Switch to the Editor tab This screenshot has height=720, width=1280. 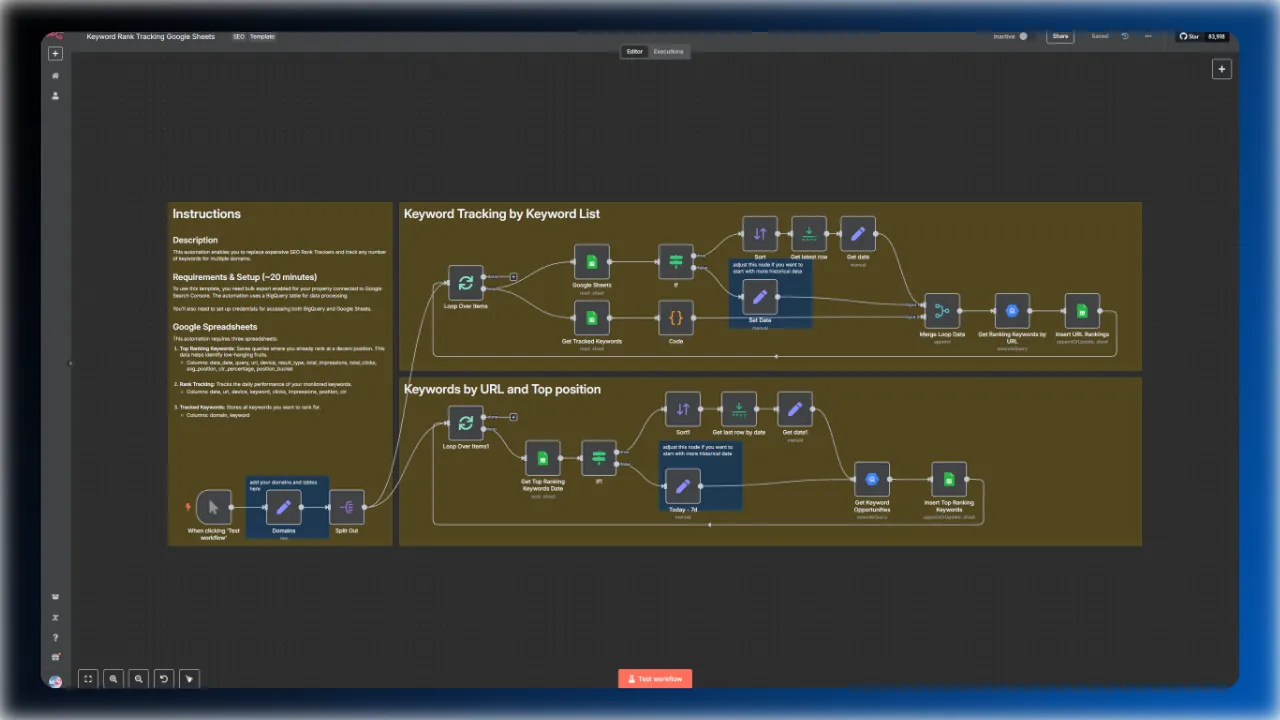(x=635, y=51)
